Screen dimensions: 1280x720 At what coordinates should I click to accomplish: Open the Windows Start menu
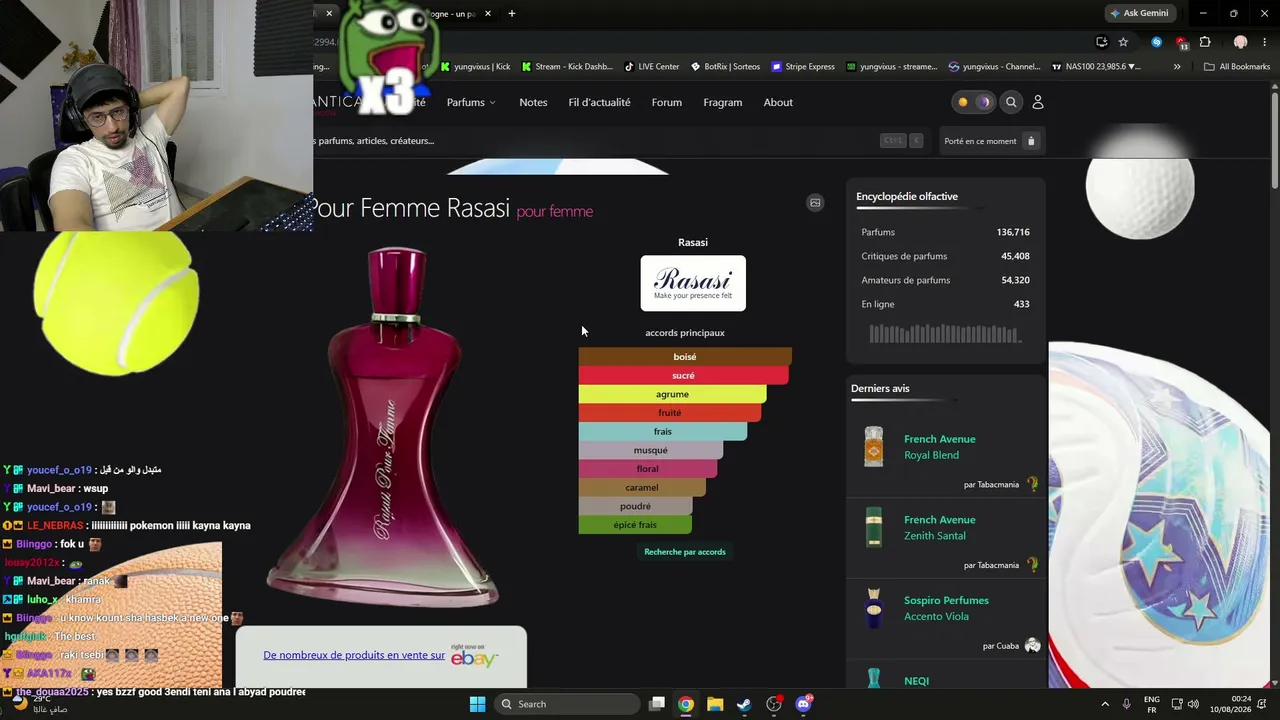click(x=477, y=704)
